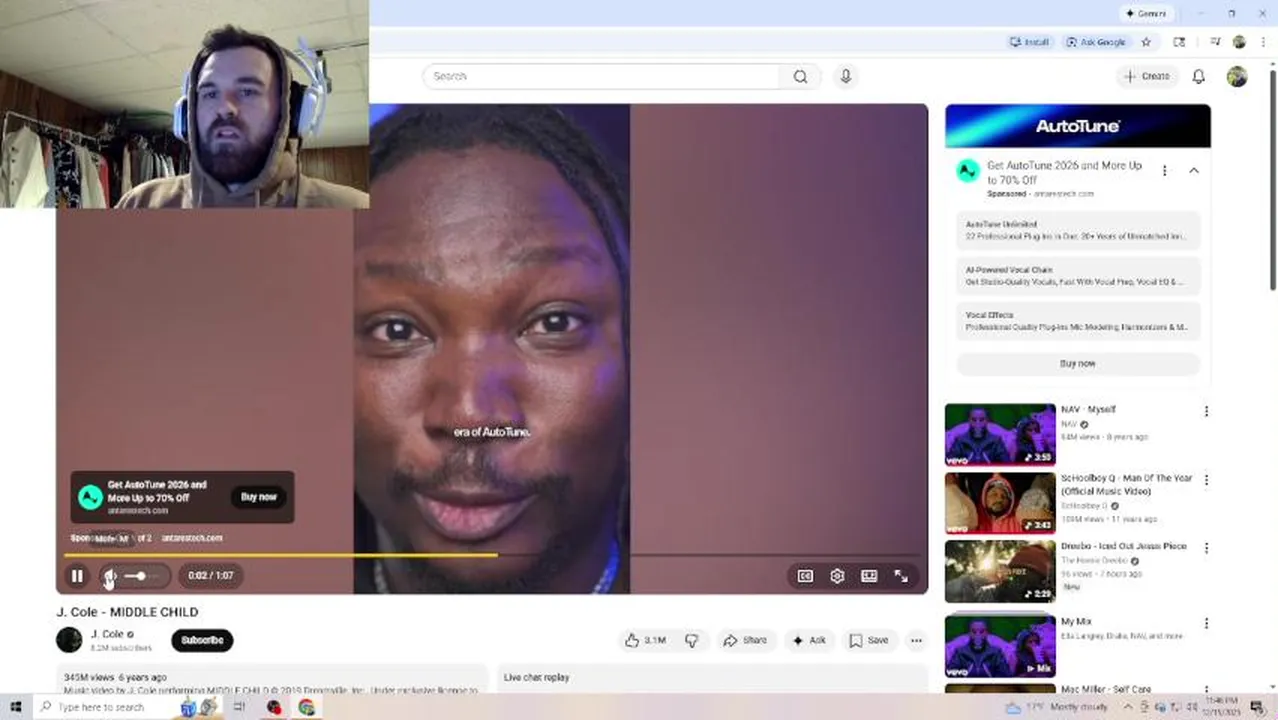This screenshot has width=1278, height=720.
Task: Open Gemini in Chrome
Action: point(1145,13)
